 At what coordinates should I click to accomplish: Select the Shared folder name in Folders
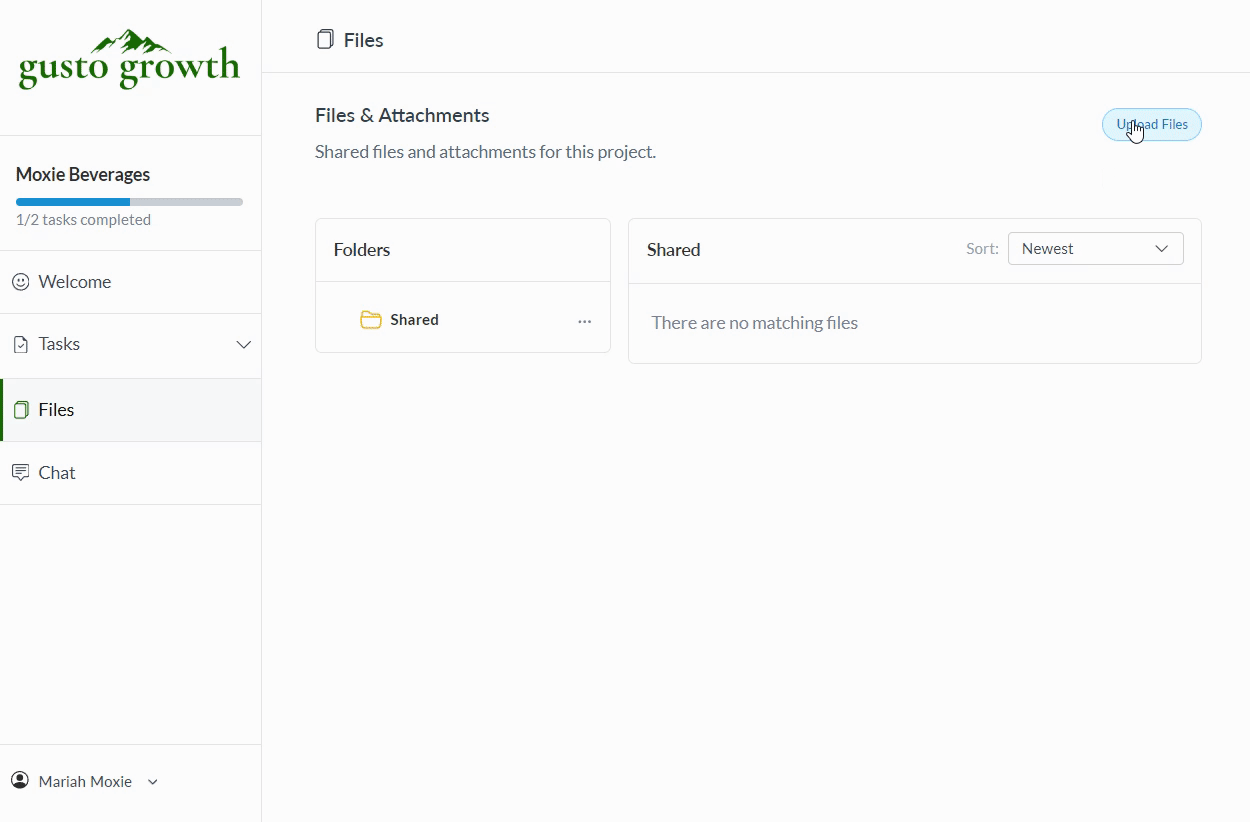pyautogui.click(x=414, y=320)
